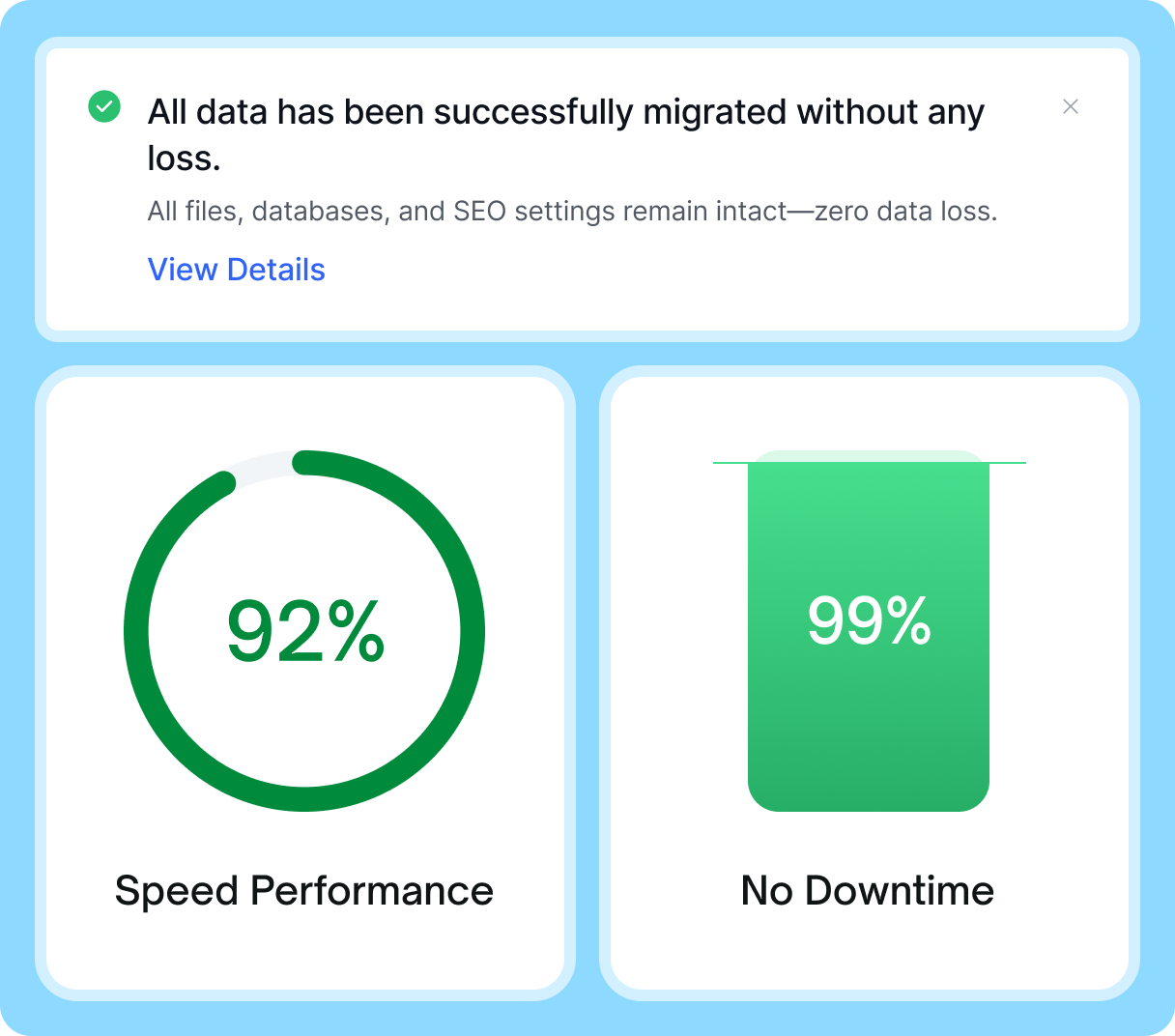Dismiss the migration notification with the X

[x=1071, y=106]
